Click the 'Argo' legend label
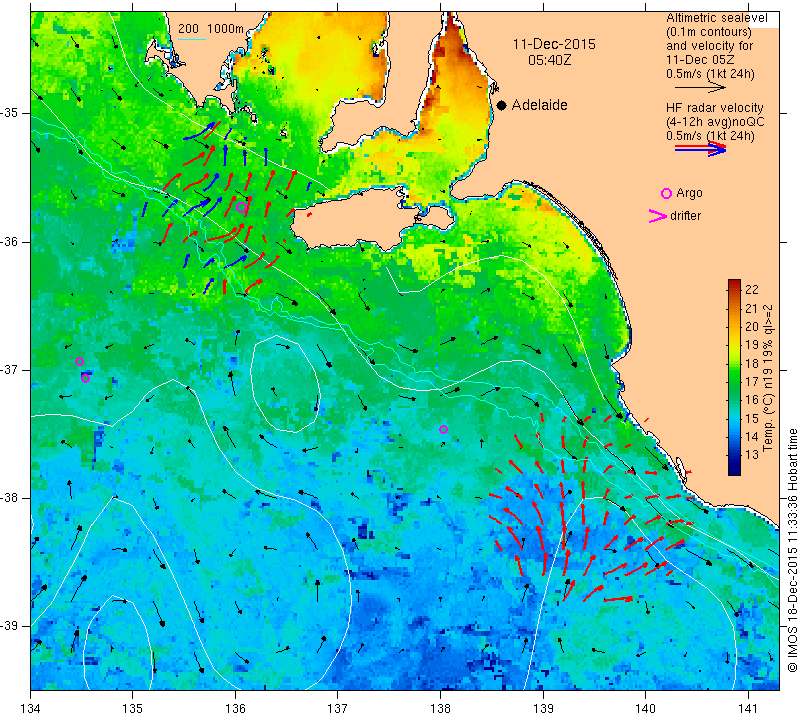The width and height of the screenshot is (800, 720). [689, 193]
